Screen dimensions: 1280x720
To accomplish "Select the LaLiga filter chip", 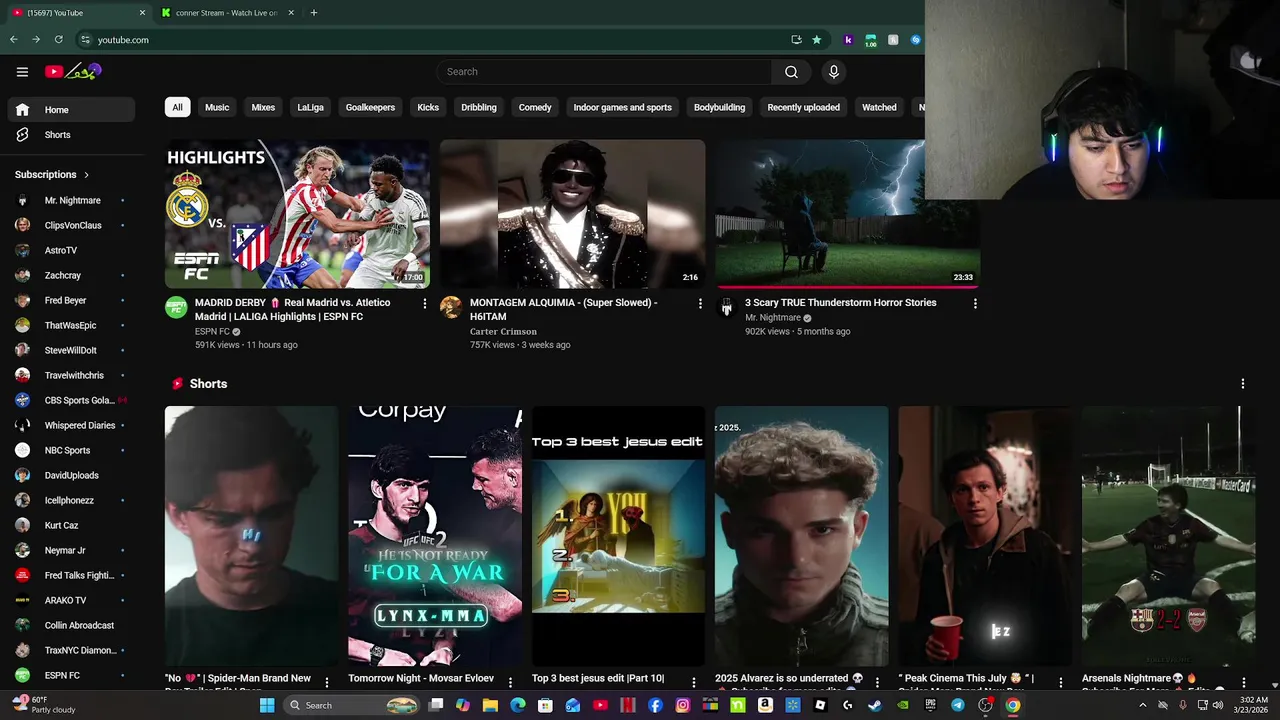I will [x=310, y=107].
